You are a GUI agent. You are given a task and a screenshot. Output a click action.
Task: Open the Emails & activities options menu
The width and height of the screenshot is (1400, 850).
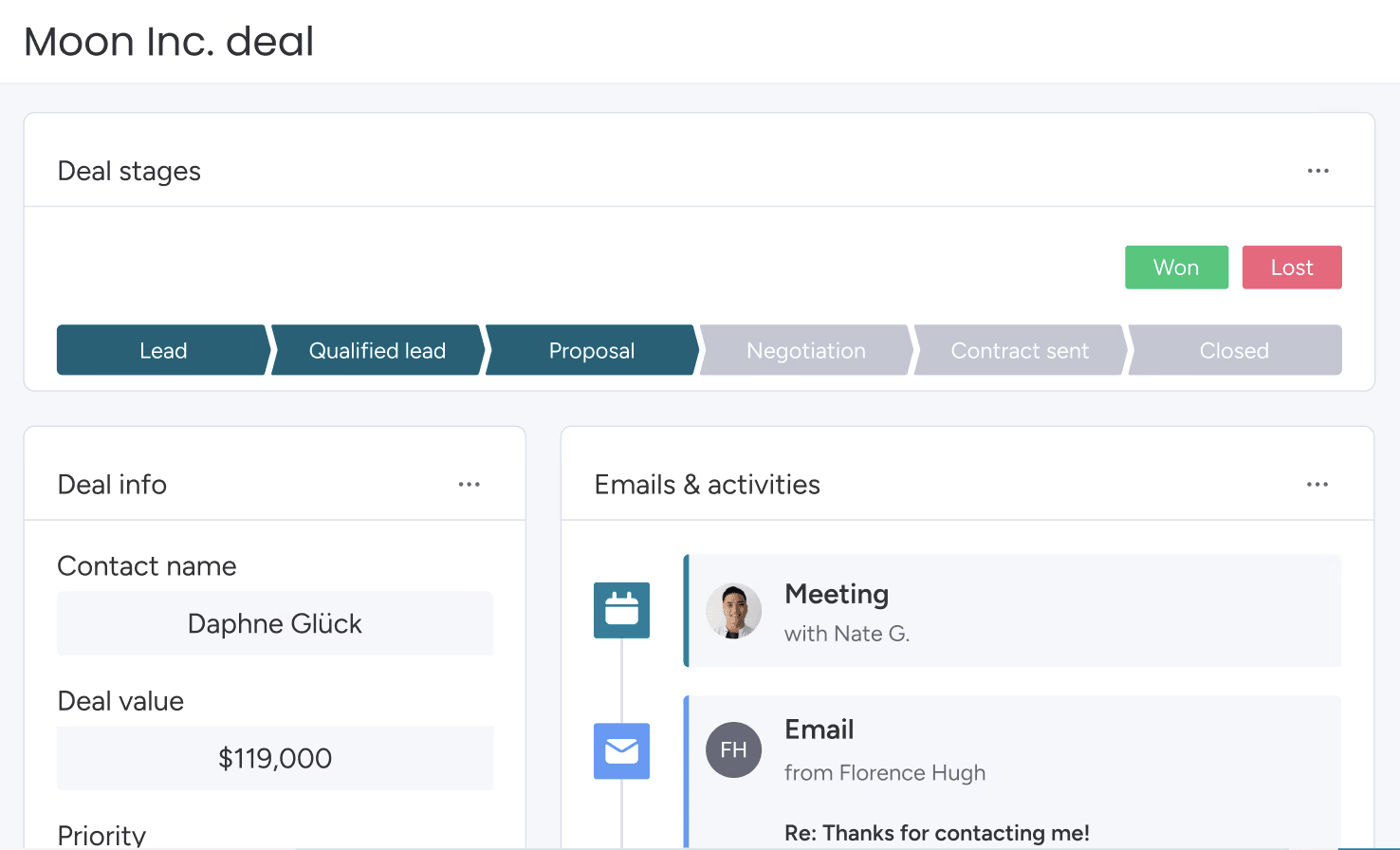click(x=1317, y=484)
